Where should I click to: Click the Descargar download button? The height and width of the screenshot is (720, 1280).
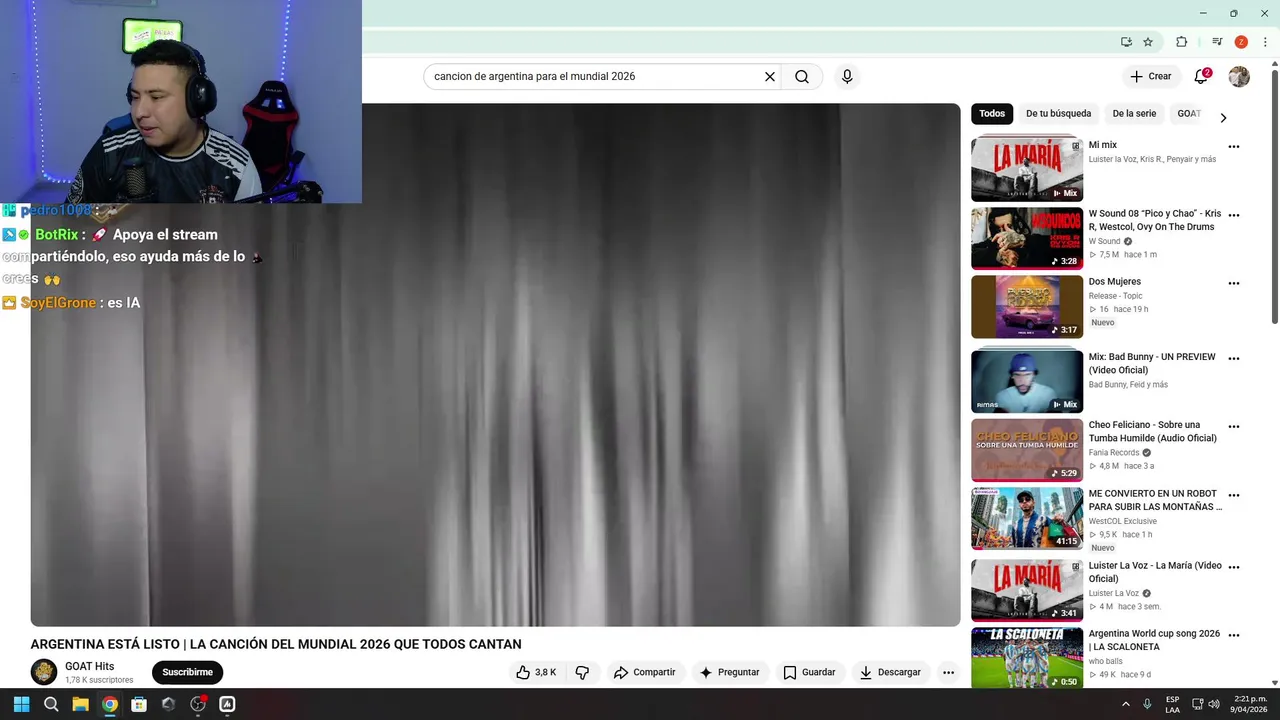tap(890, 672)
